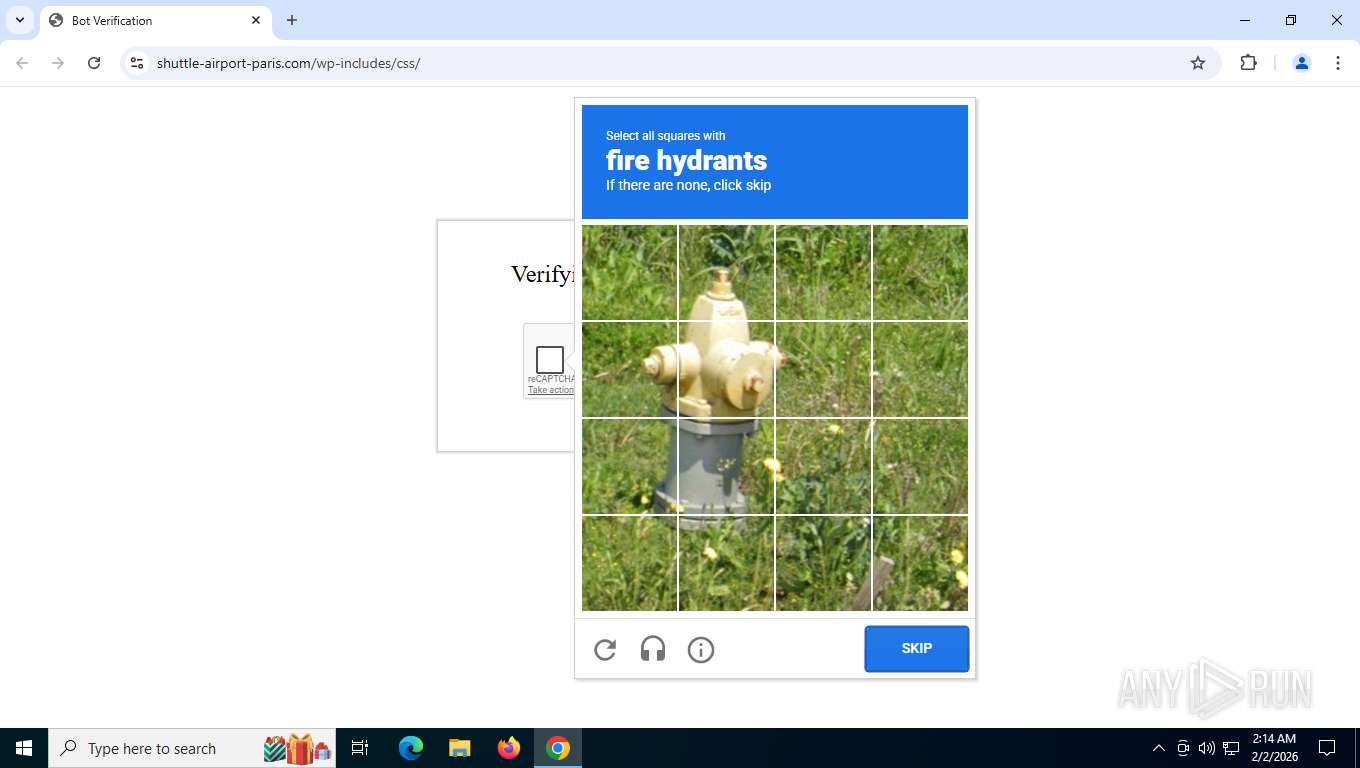Viewport: 1360px width, 768px height.
Task: Close the Bot Verification tab
Action: tap(256, 20)
